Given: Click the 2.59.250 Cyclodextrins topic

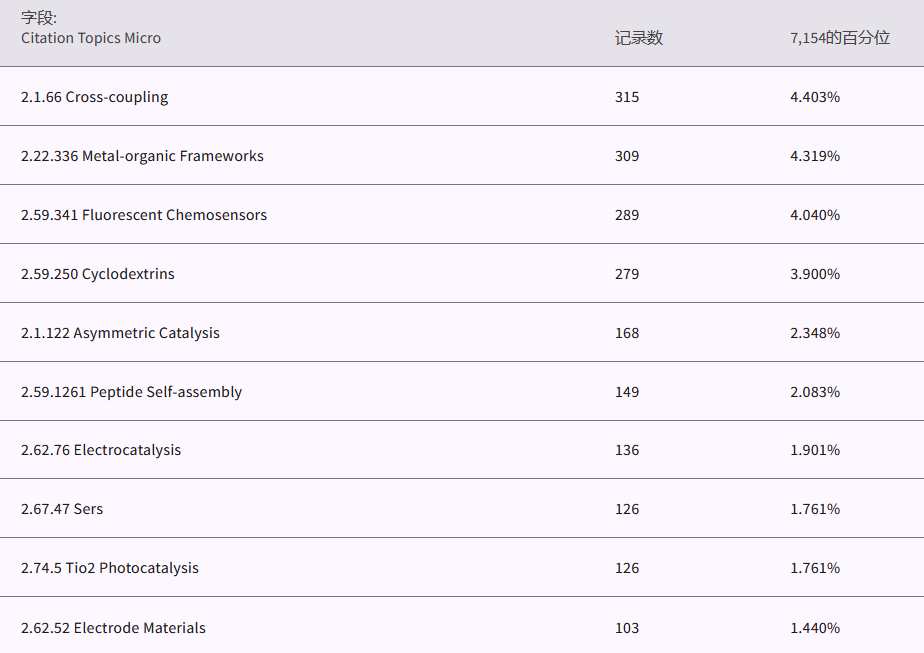Looking at the screenshot, I should [97, 274].
